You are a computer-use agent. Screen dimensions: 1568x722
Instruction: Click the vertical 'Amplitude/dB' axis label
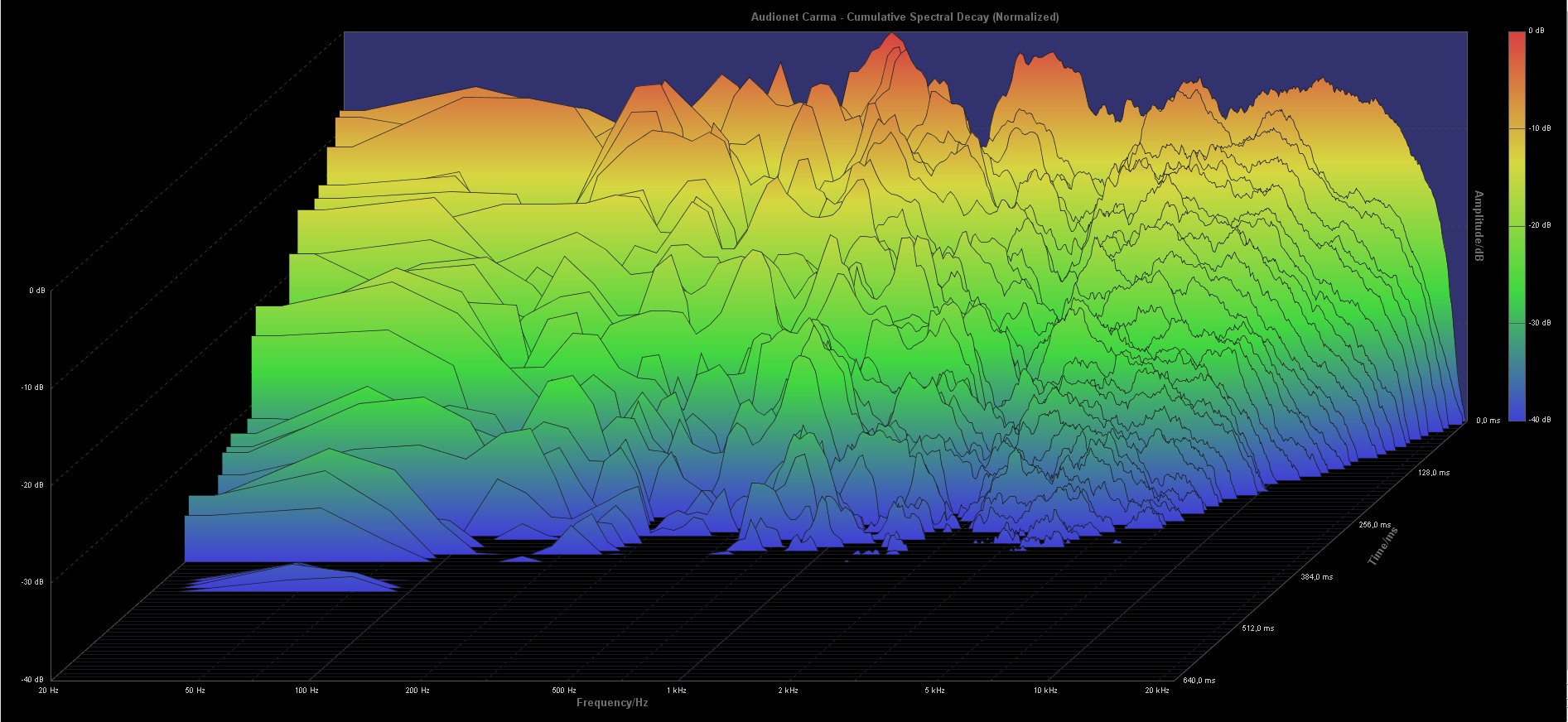pos(1479,226)
